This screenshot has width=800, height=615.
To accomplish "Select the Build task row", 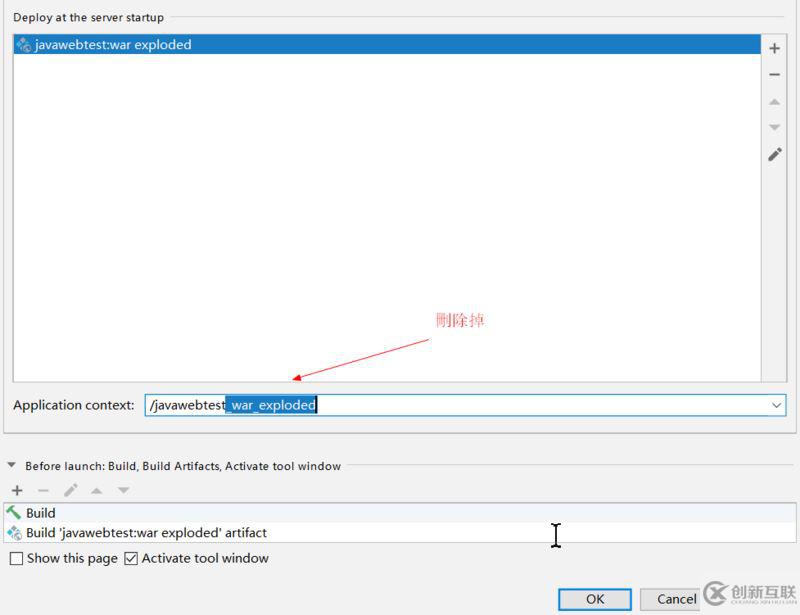I will [399, 512].
